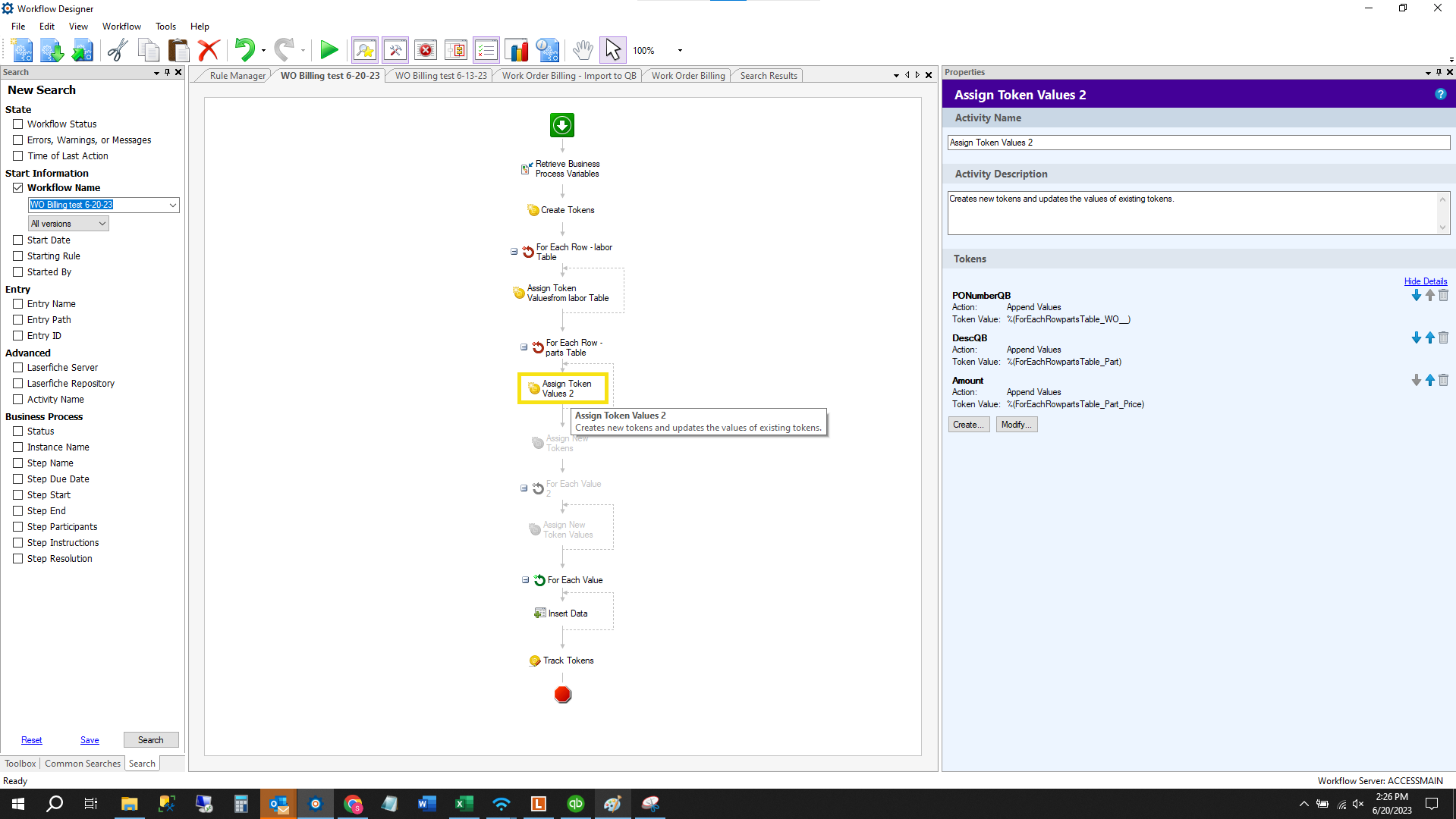Image resolution: width=1456 pixels, height=819 pixels.
Task: Click the Hide Details link
Action: coord(1425,281)
